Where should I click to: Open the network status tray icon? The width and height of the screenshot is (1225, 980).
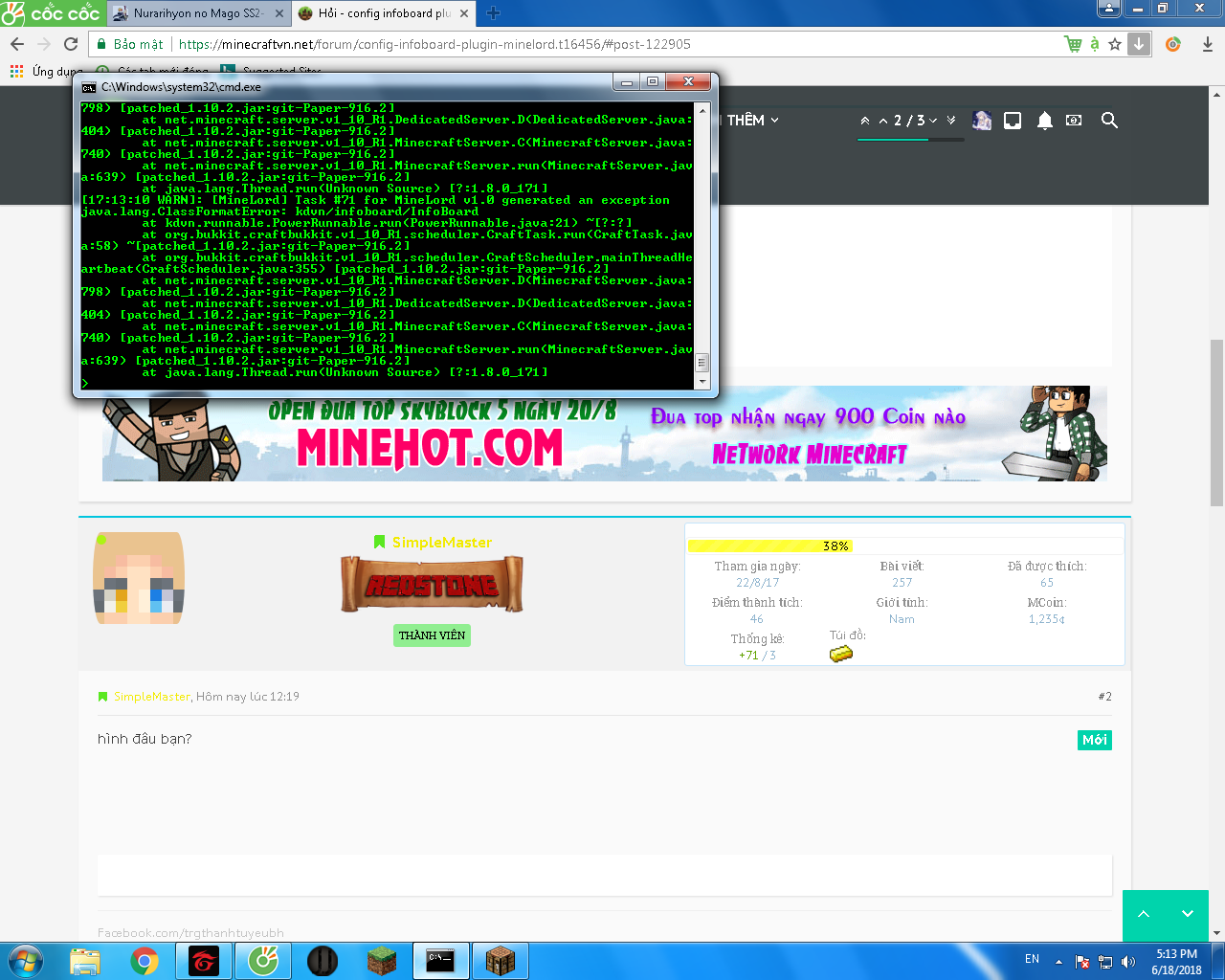tap(1105, 961)
